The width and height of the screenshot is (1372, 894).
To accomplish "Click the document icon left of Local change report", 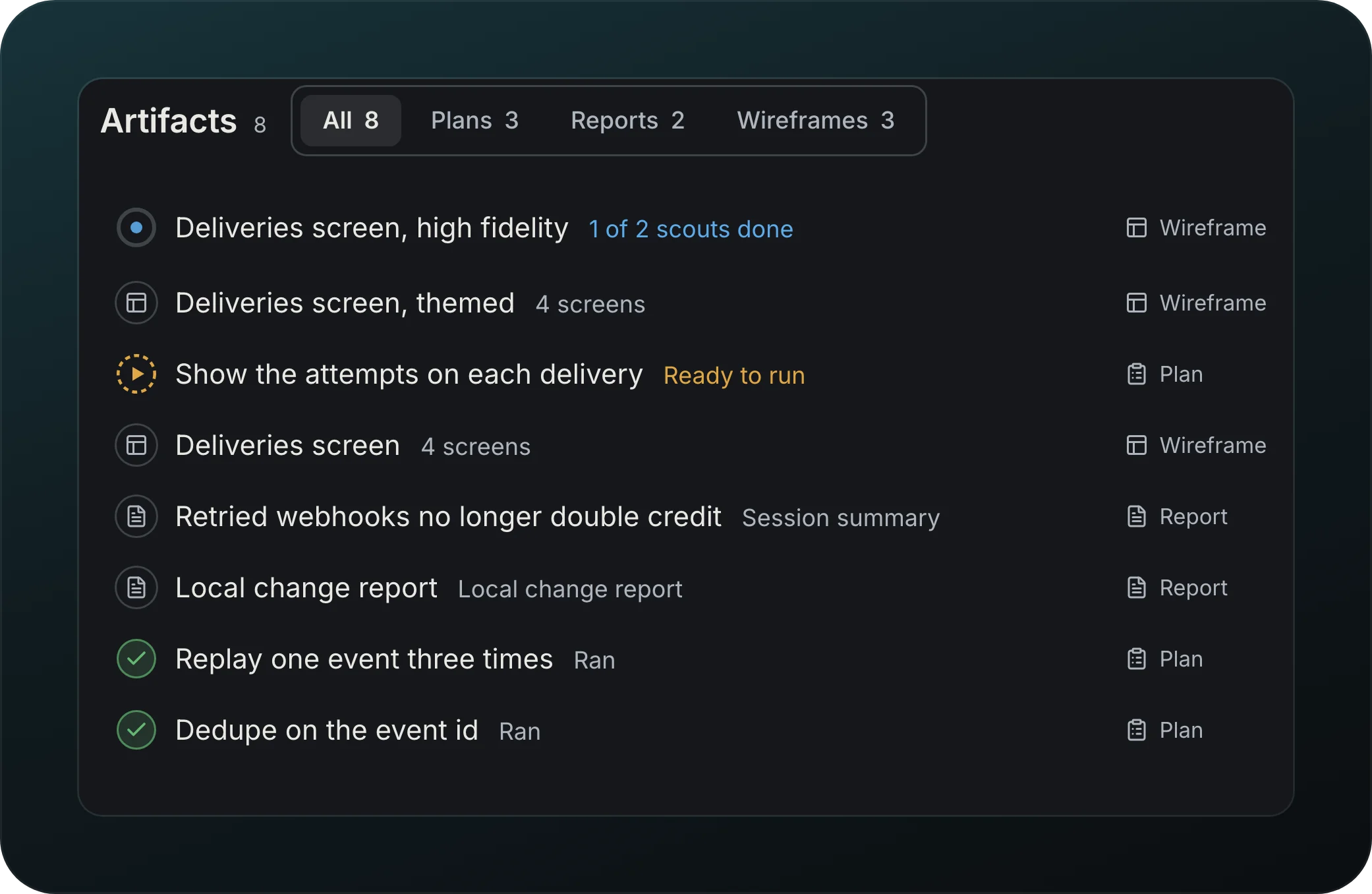I will pos(136,587).
